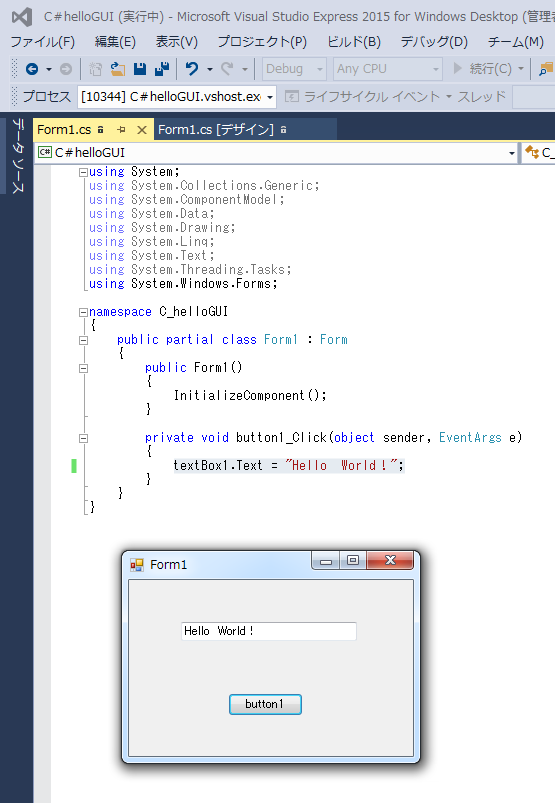Save the current file with disk icon
This screenshot has height=803, width=555.
[140, 69]
